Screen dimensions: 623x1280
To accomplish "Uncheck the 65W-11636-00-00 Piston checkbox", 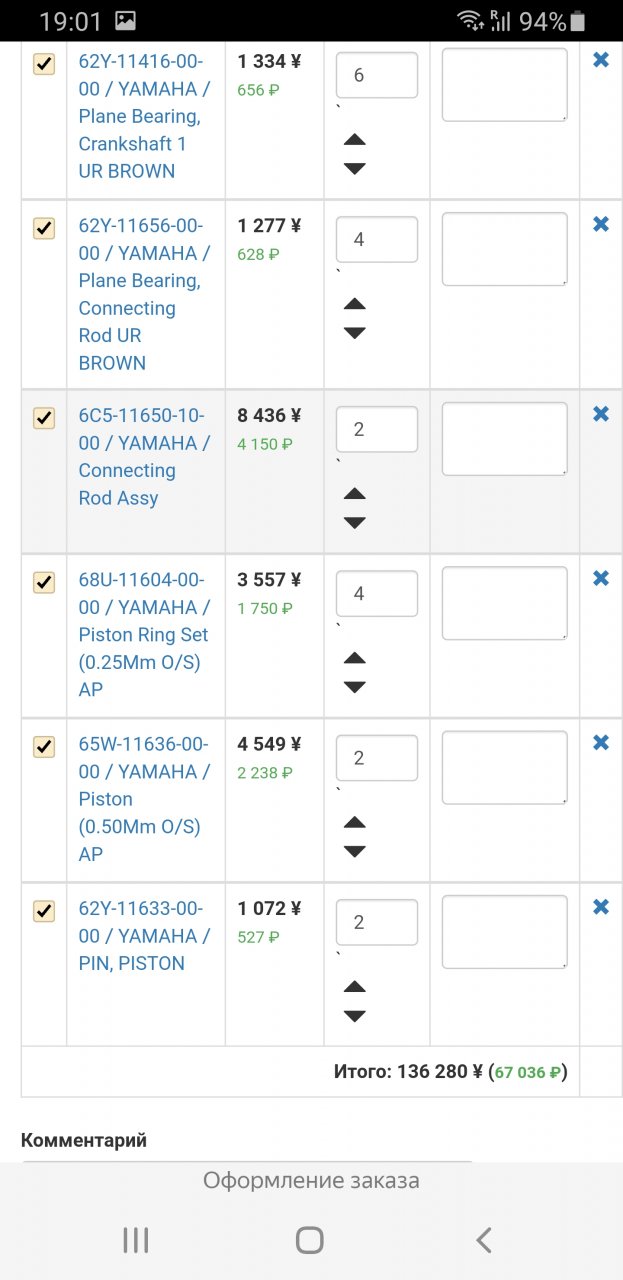I will point(44,747).
